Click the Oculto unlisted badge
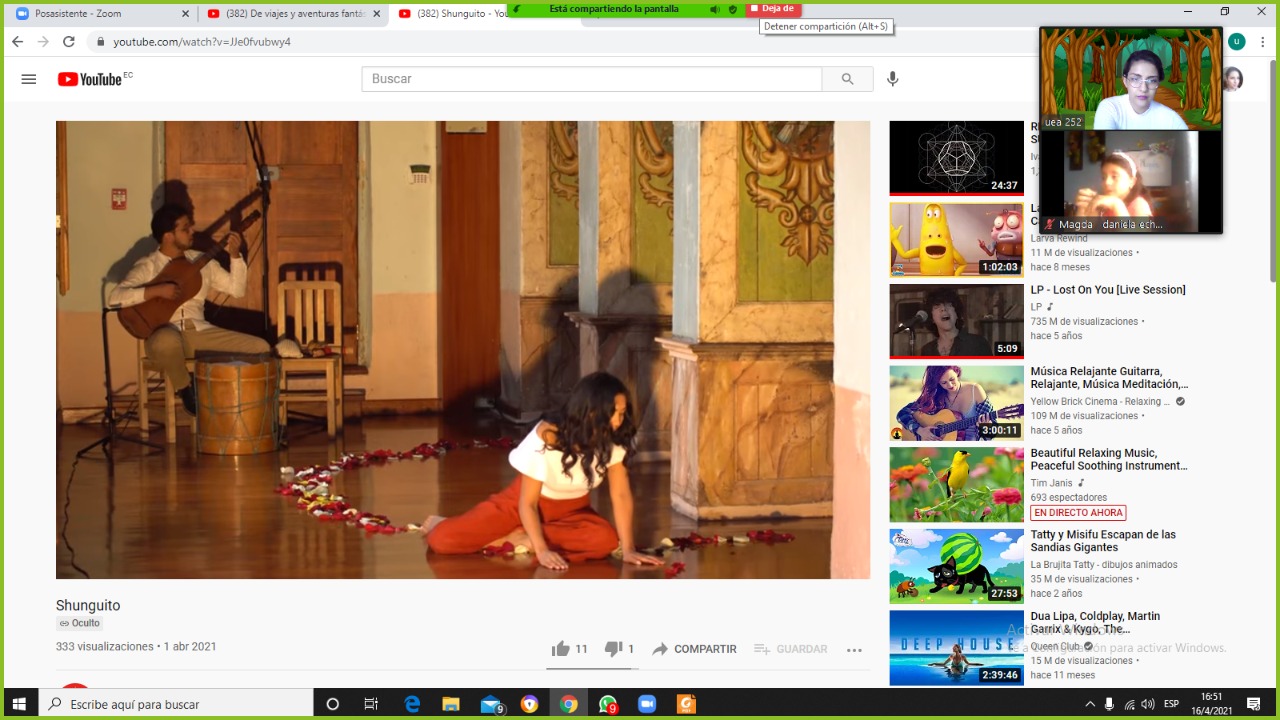The width and height of the screenshot is (1280, 720). tap(80, 623)
